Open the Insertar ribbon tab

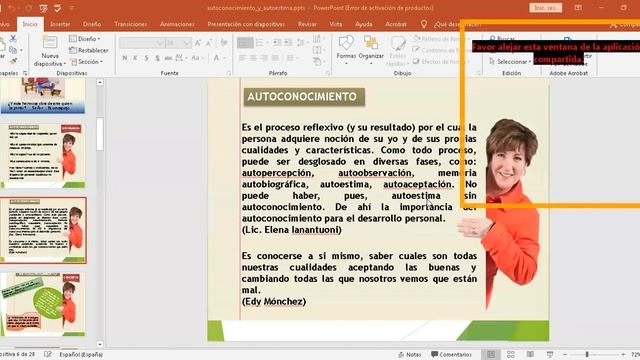(x=60, y=24)
